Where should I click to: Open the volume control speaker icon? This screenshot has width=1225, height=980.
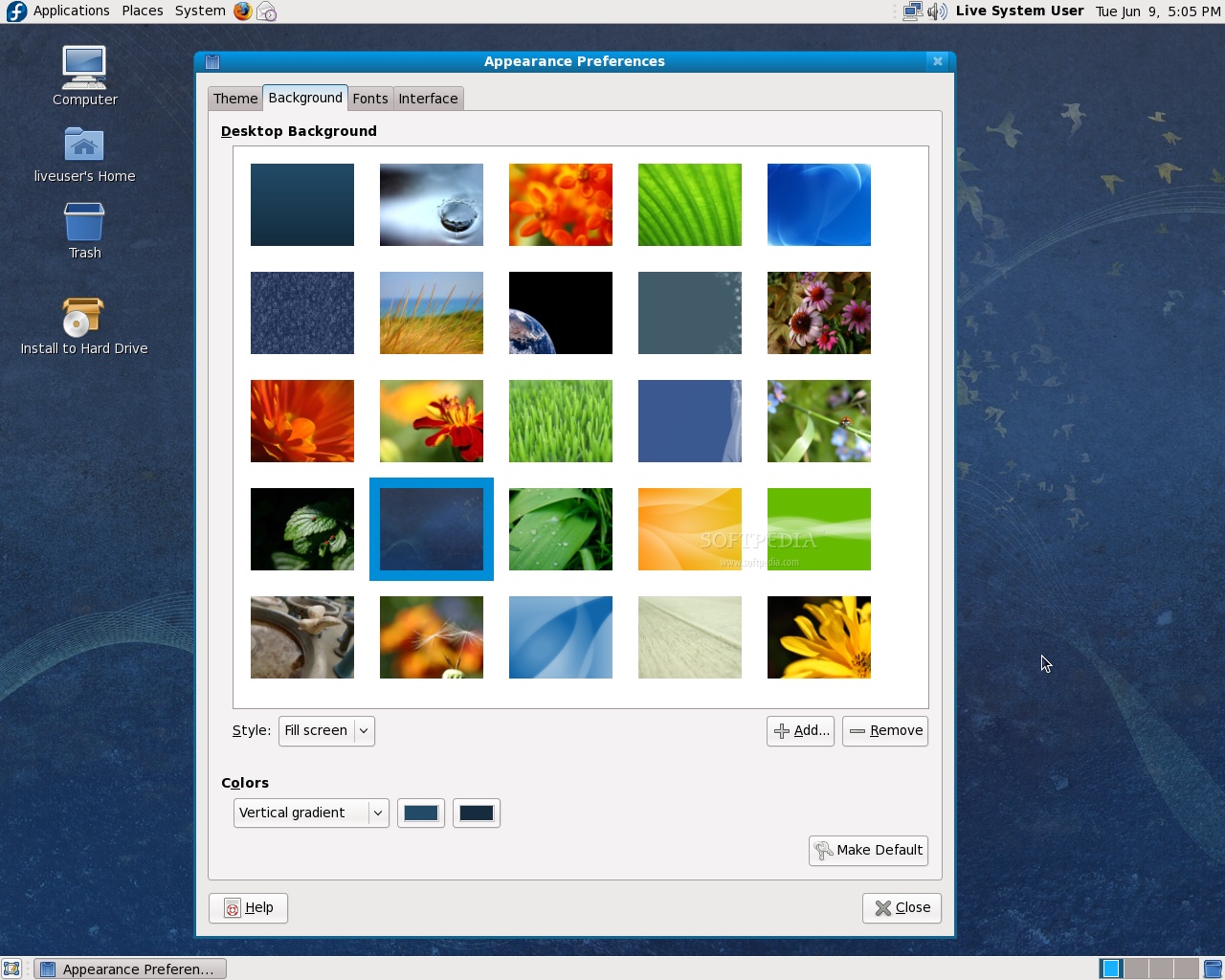[937, 11]
